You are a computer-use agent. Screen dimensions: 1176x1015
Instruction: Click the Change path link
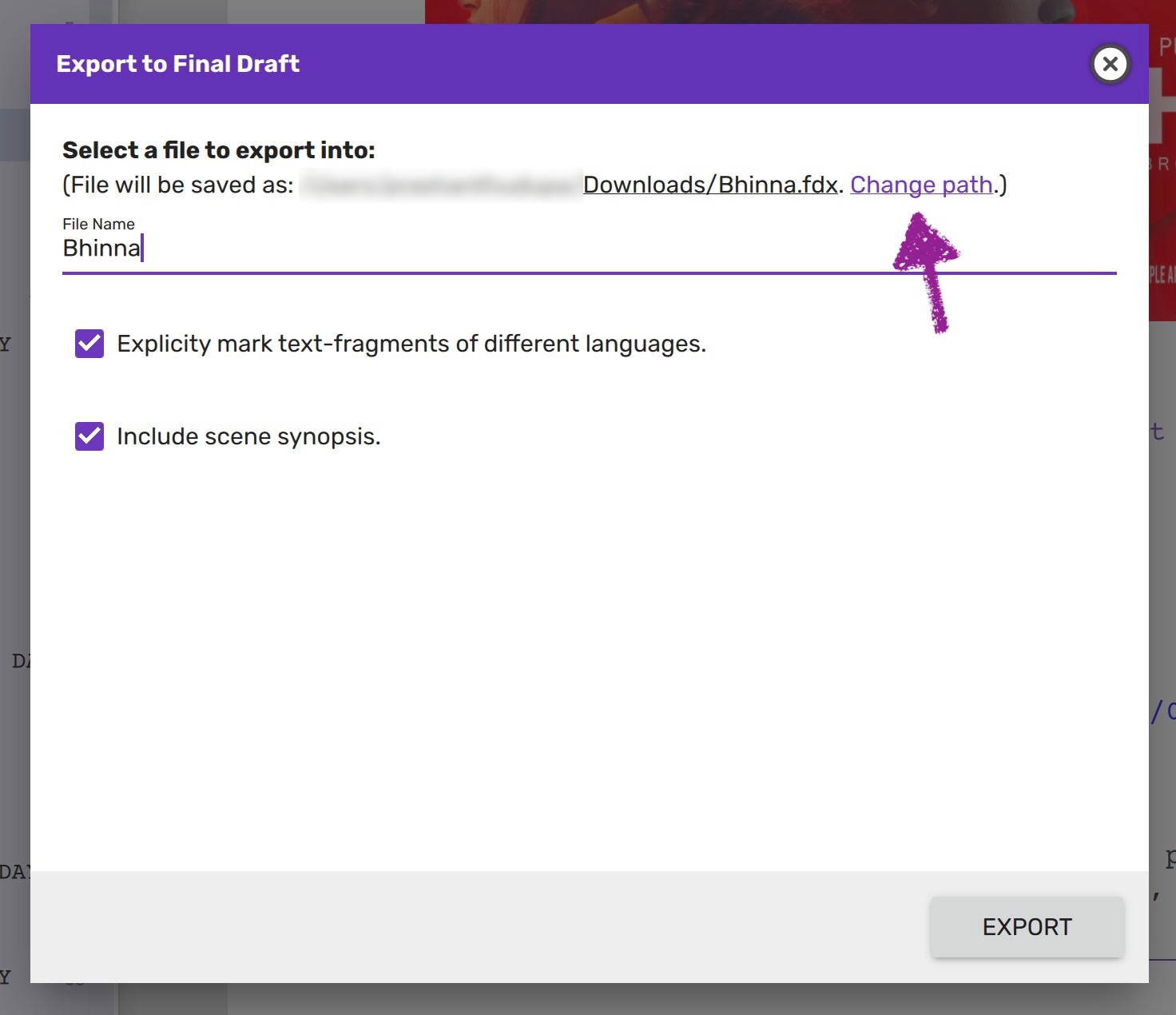[921, 185]
